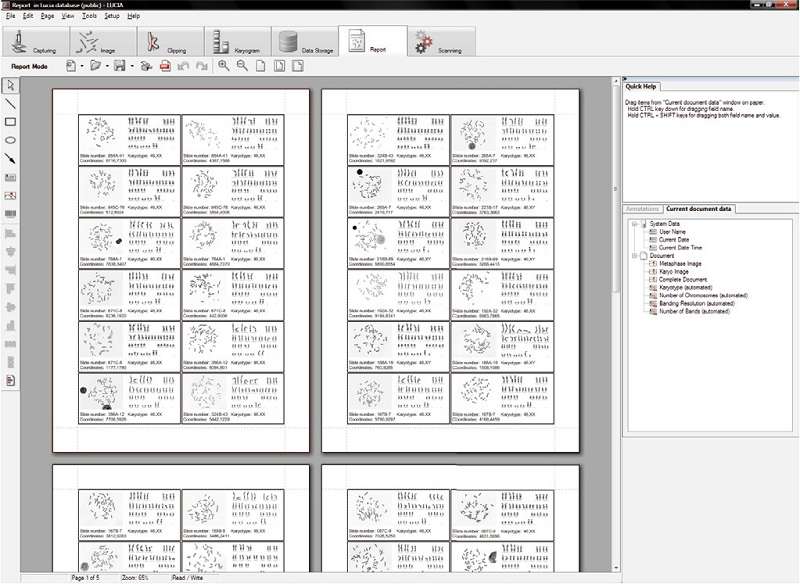Select the insert picture tool in left toolbar
Image resolution: width=800 pixels, height=584 pixels.
(x=10, y=196)
